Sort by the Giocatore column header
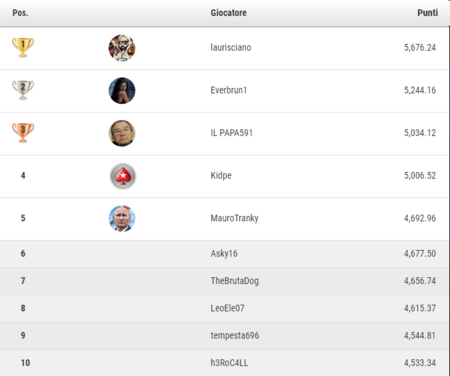Image resolution: width=450 pixels, height=376 pixels. tap(229, 13)
